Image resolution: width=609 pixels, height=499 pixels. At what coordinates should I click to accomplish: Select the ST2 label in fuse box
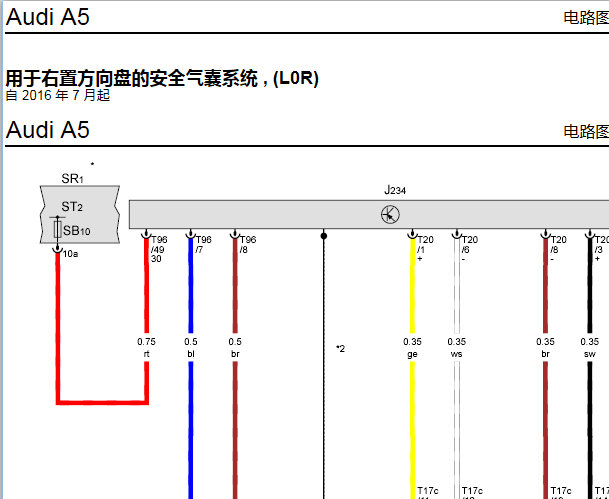pos(72,207)
